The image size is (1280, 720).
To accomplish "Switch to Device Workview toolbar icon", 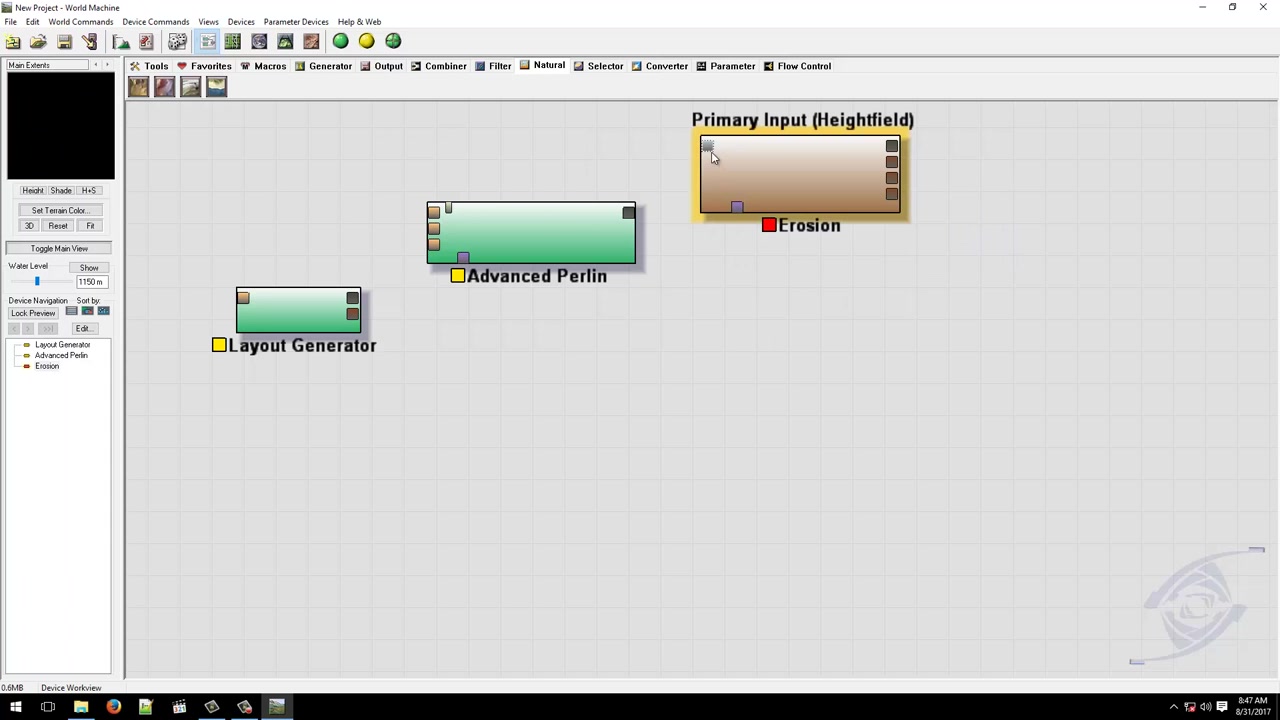I will pyautogui.click(x=208, y=41).
